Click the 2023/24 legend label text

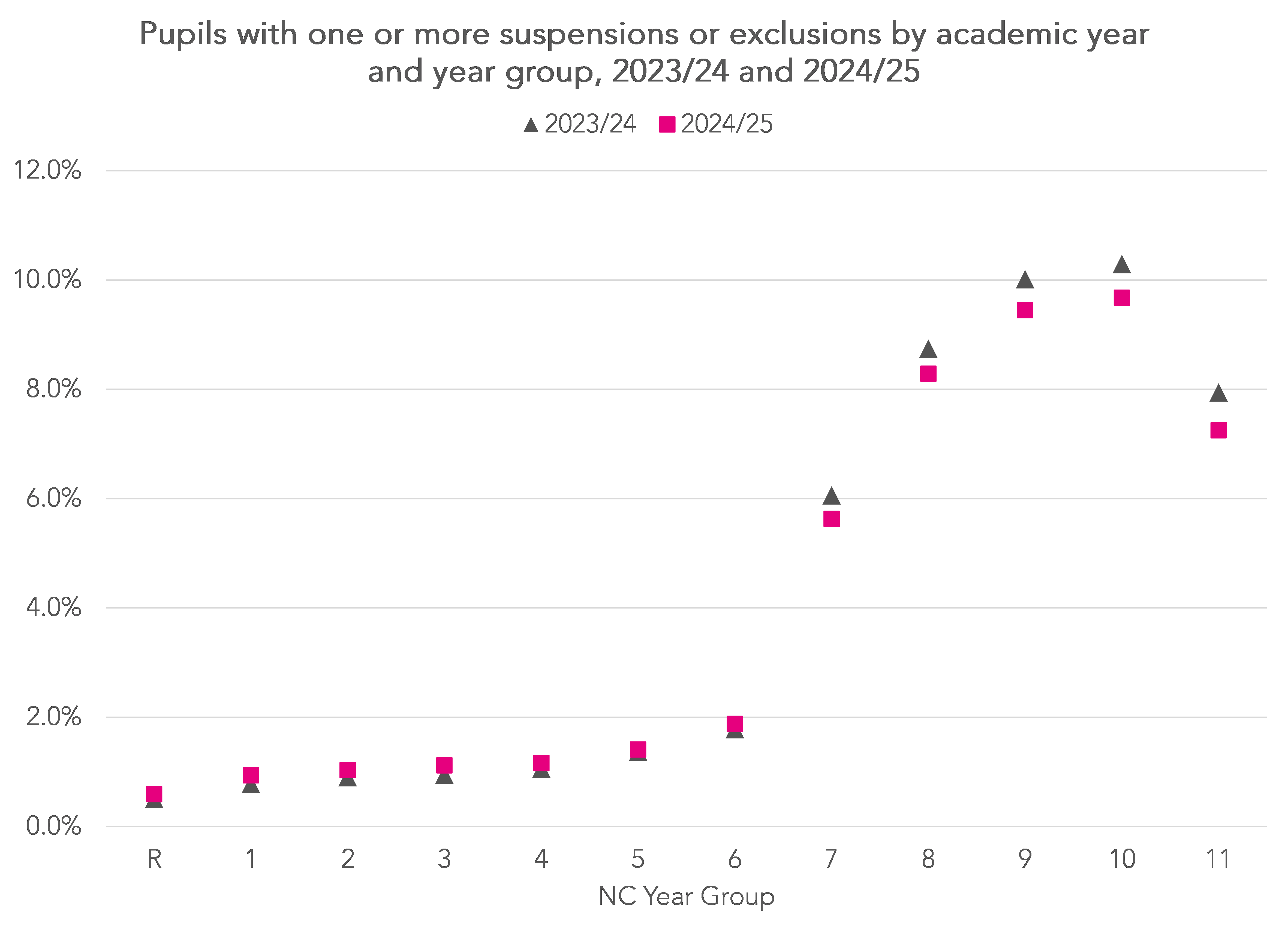point(590,124)
